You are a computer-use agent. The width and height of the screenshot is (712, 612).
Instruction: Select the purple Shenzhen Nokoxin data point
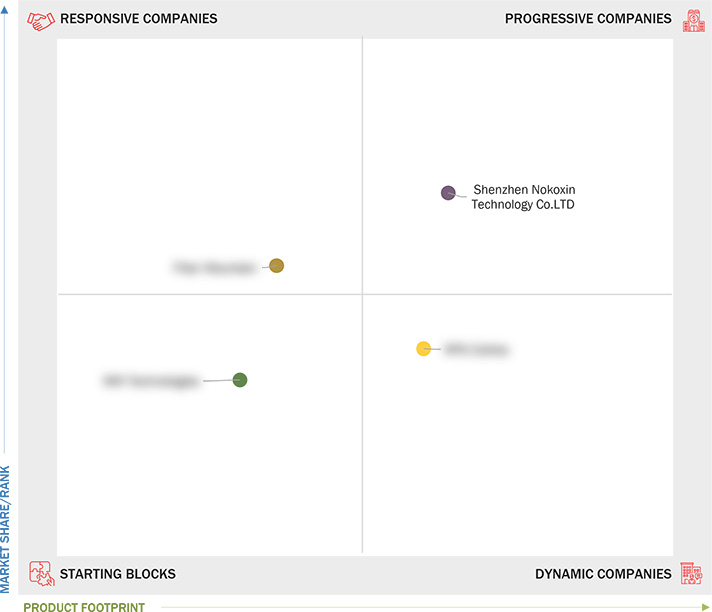(x=448, y=193)
